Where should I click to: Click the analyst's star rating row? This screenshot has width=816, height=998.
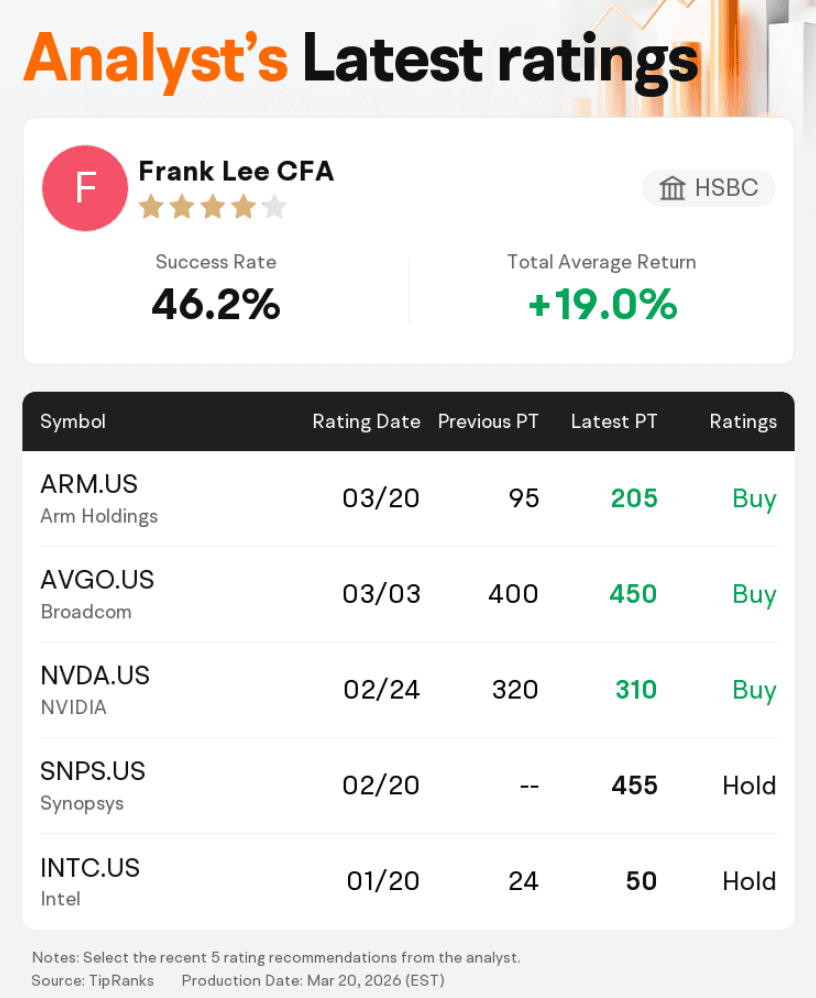(x=212, y=207)
